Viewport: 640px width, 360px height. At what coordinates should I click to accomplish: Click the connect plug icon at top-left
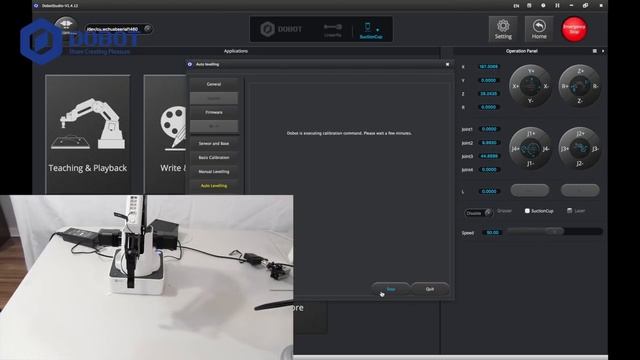point(65,25)
